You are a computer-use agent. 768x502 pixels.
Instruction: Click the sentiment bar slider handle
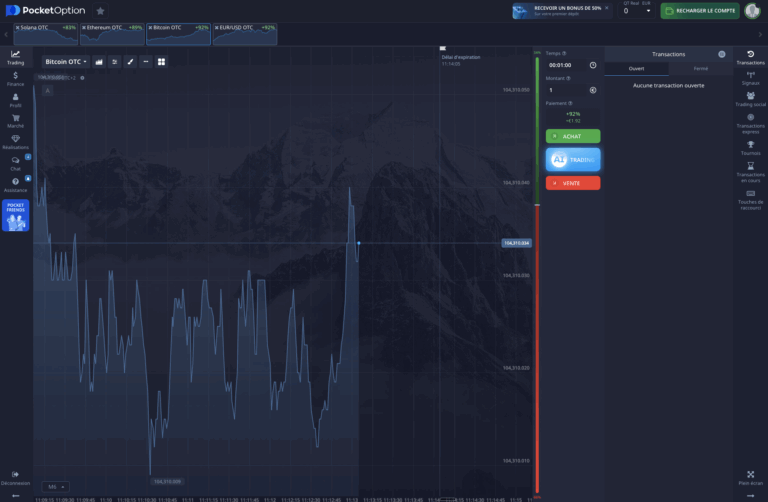click(537, 205)
